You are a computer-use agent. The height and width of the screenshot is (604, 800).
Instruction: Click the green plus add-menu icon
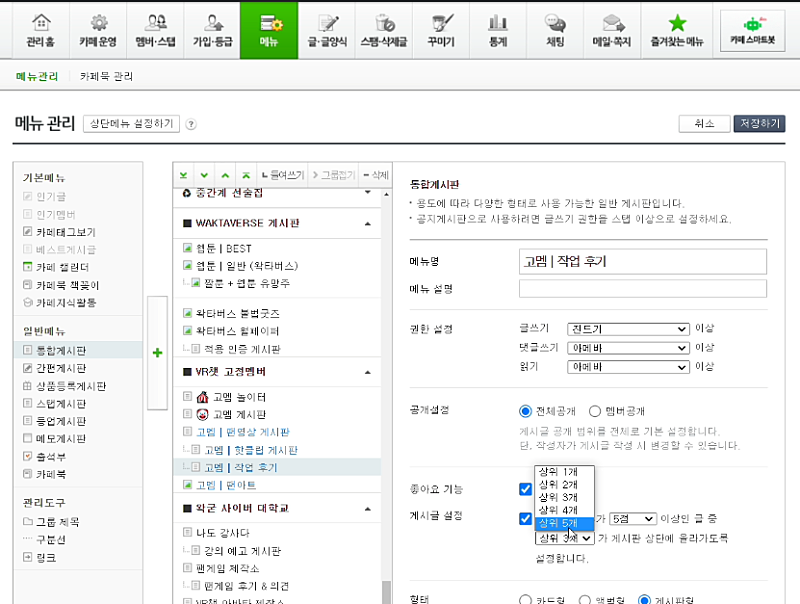157,353
